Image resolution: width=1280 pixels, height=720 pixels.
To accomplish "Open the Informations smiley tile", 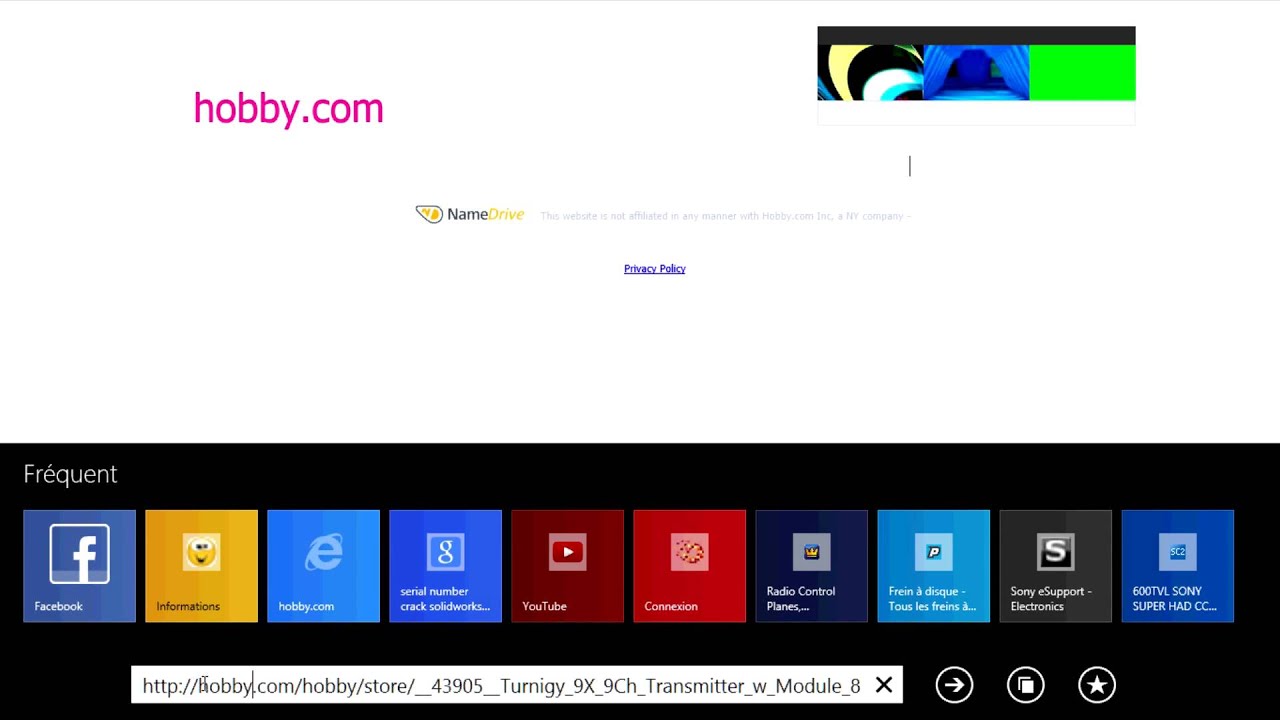I will [x=201, y=566].
